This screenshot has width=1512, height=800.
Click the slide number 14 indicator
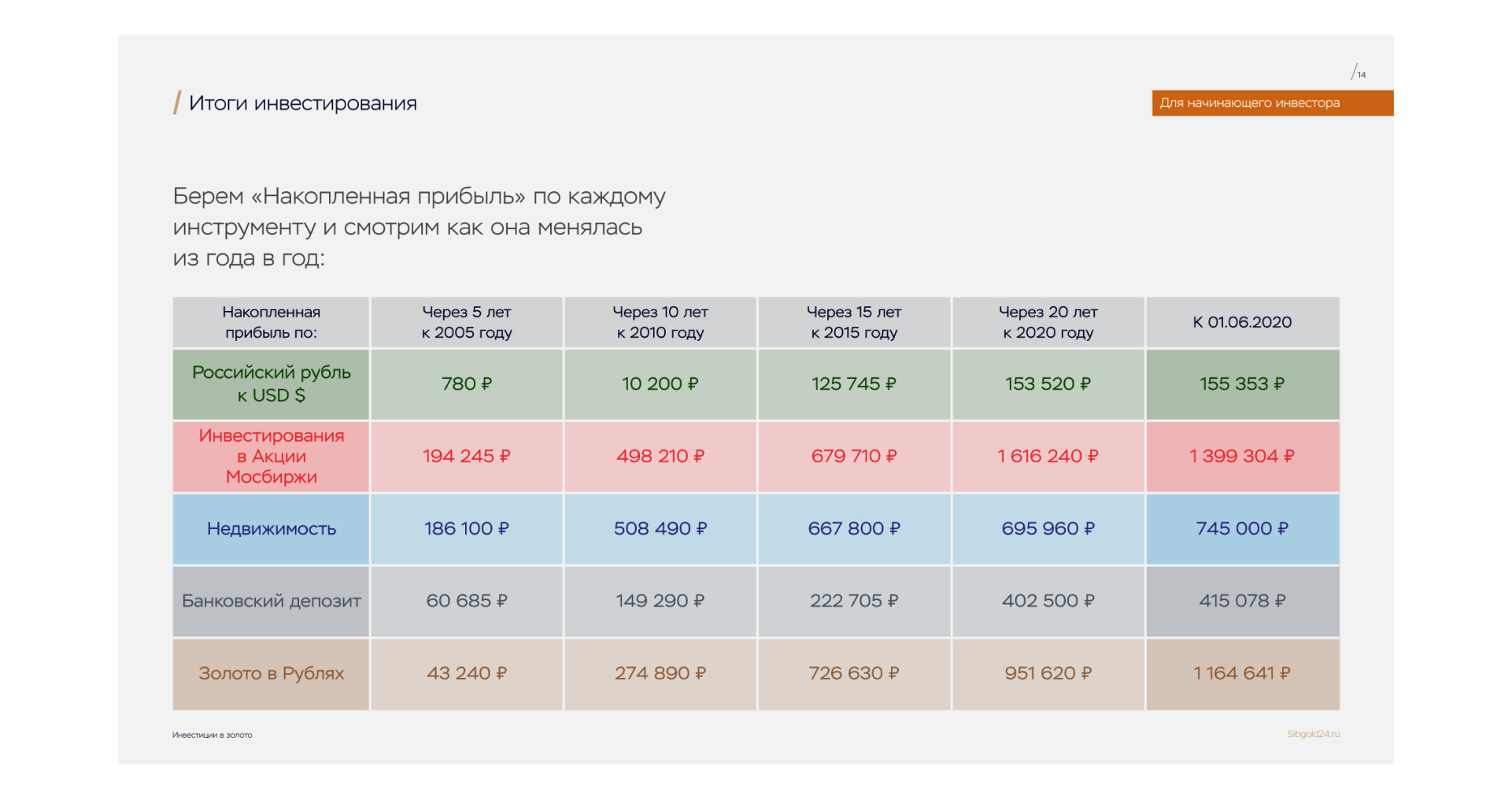[x=1359, y=74]
